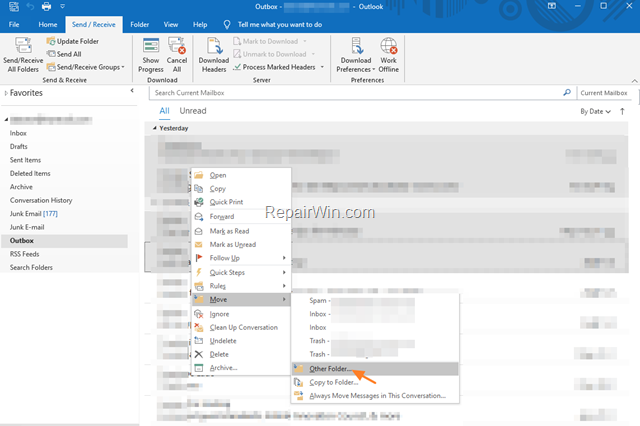Select Junk E-mail folder
The height and width of the screenshot is (426, 640).
[x=27, y=227]
